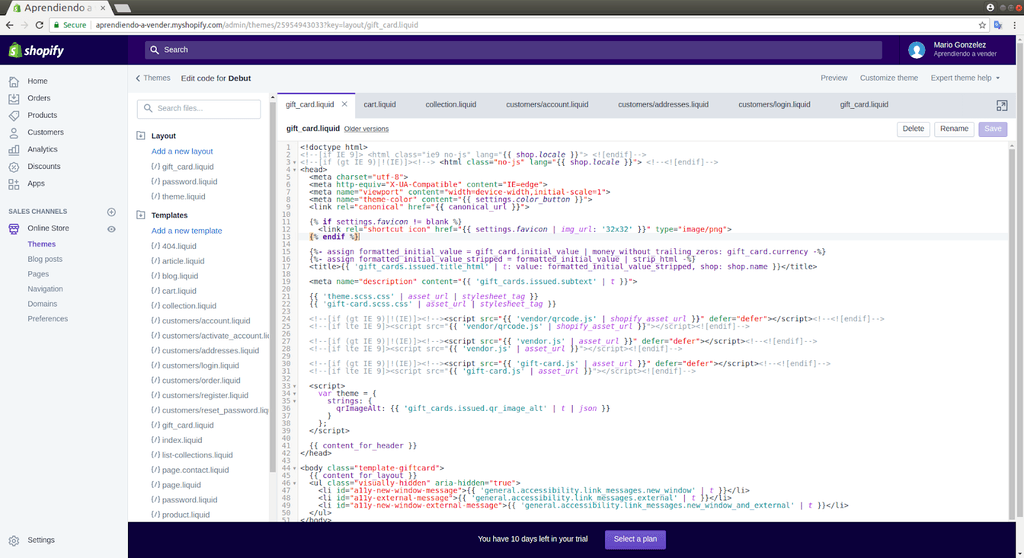Open Discounts icon

[x=14, y=167]
